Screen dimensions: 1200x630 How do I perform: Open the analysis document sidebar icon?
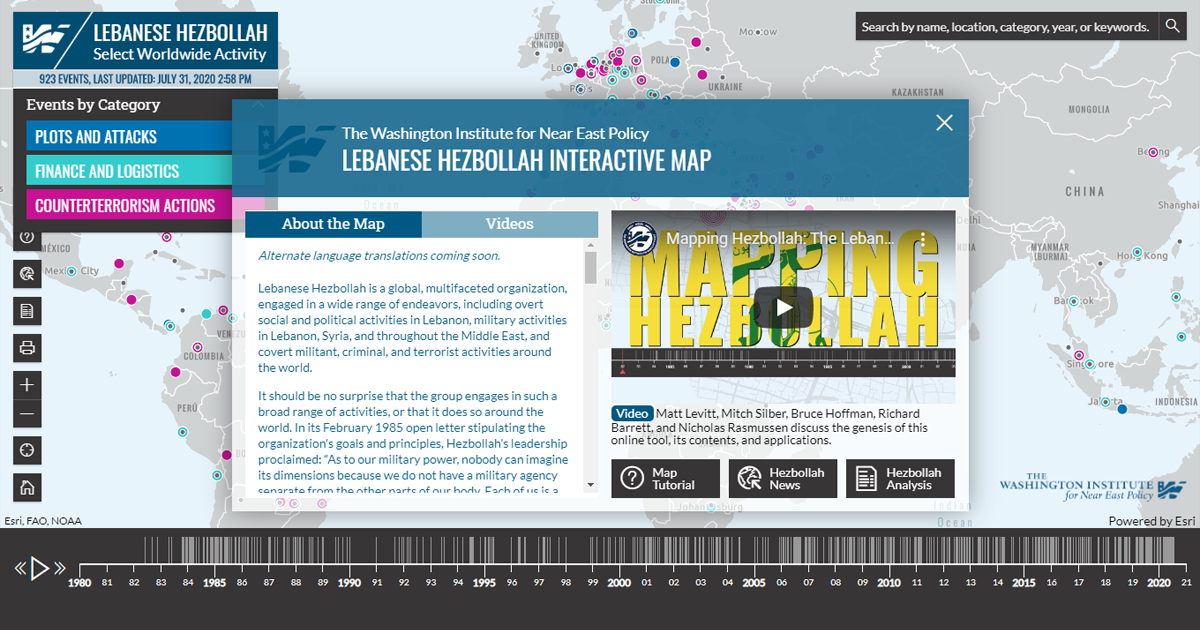click(27, 311)
